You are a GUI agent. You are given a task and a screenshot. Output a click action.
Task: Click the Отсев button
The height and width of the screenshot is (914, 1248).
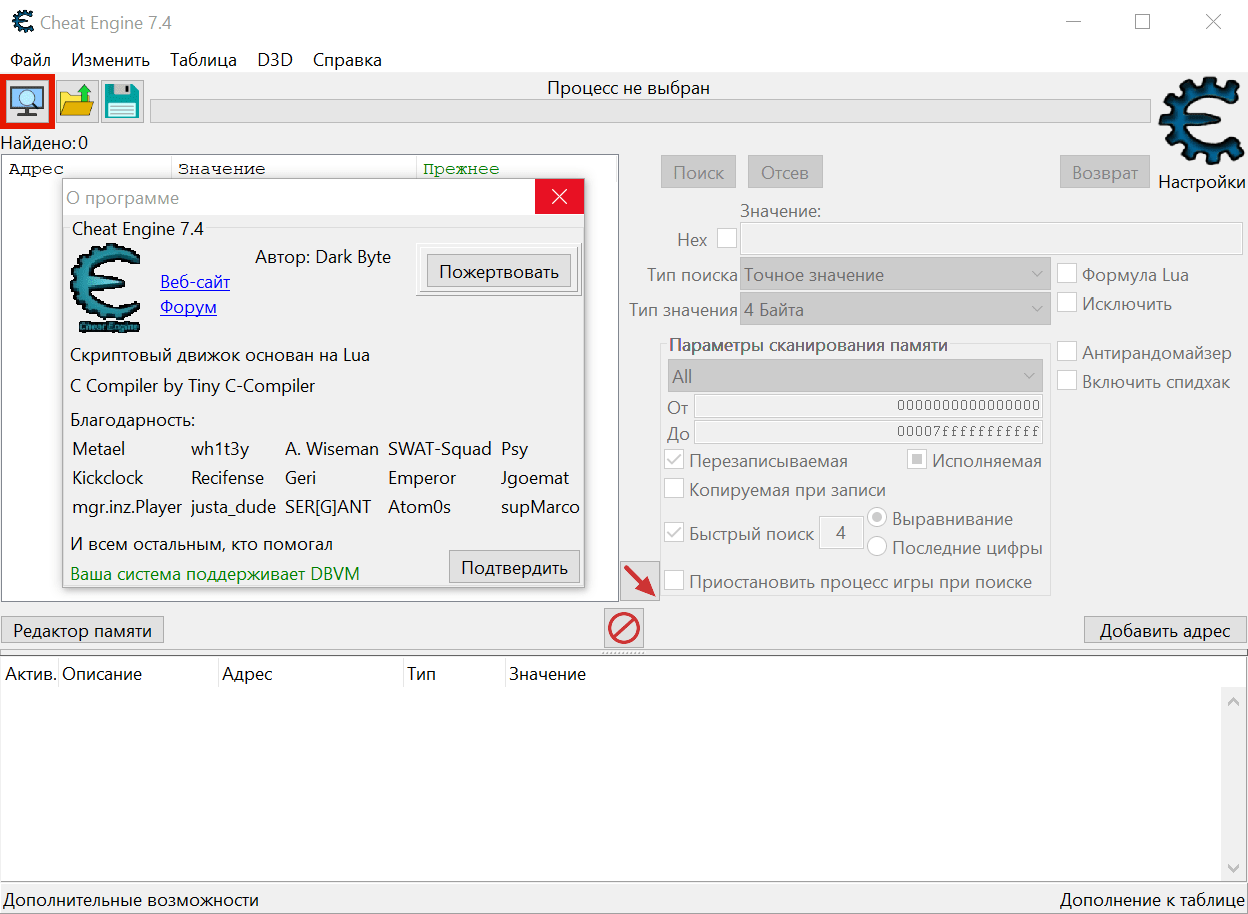785,172
